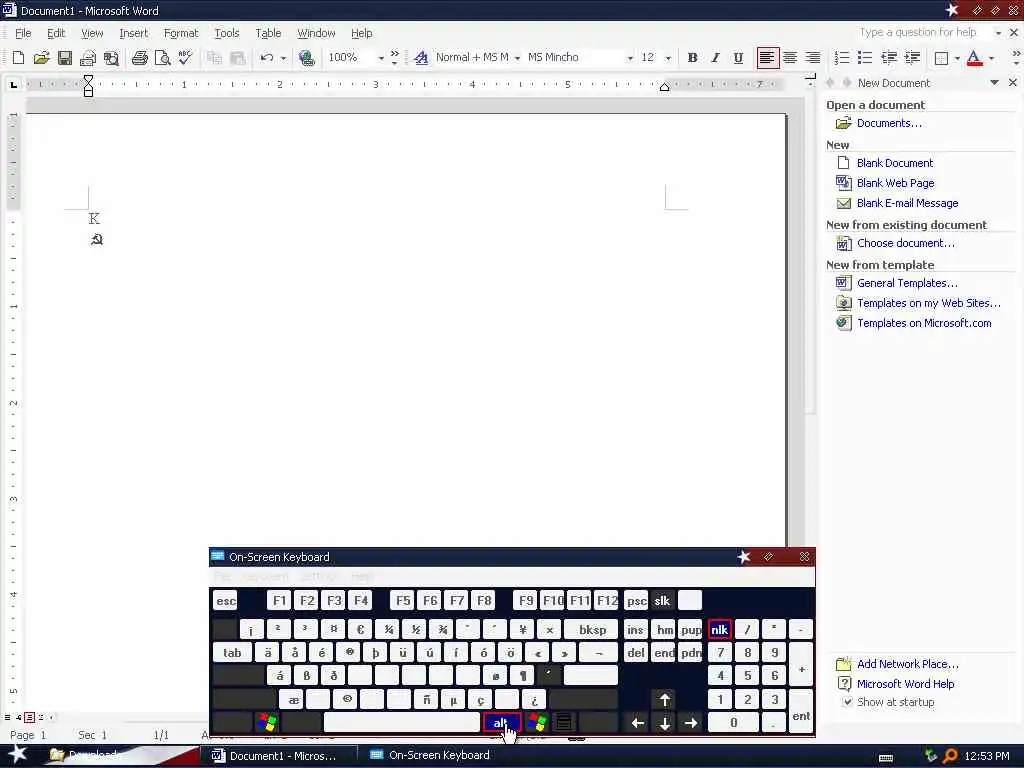
Task: Click the orange search icon in system tray
Action: click(x=950, y=756)
